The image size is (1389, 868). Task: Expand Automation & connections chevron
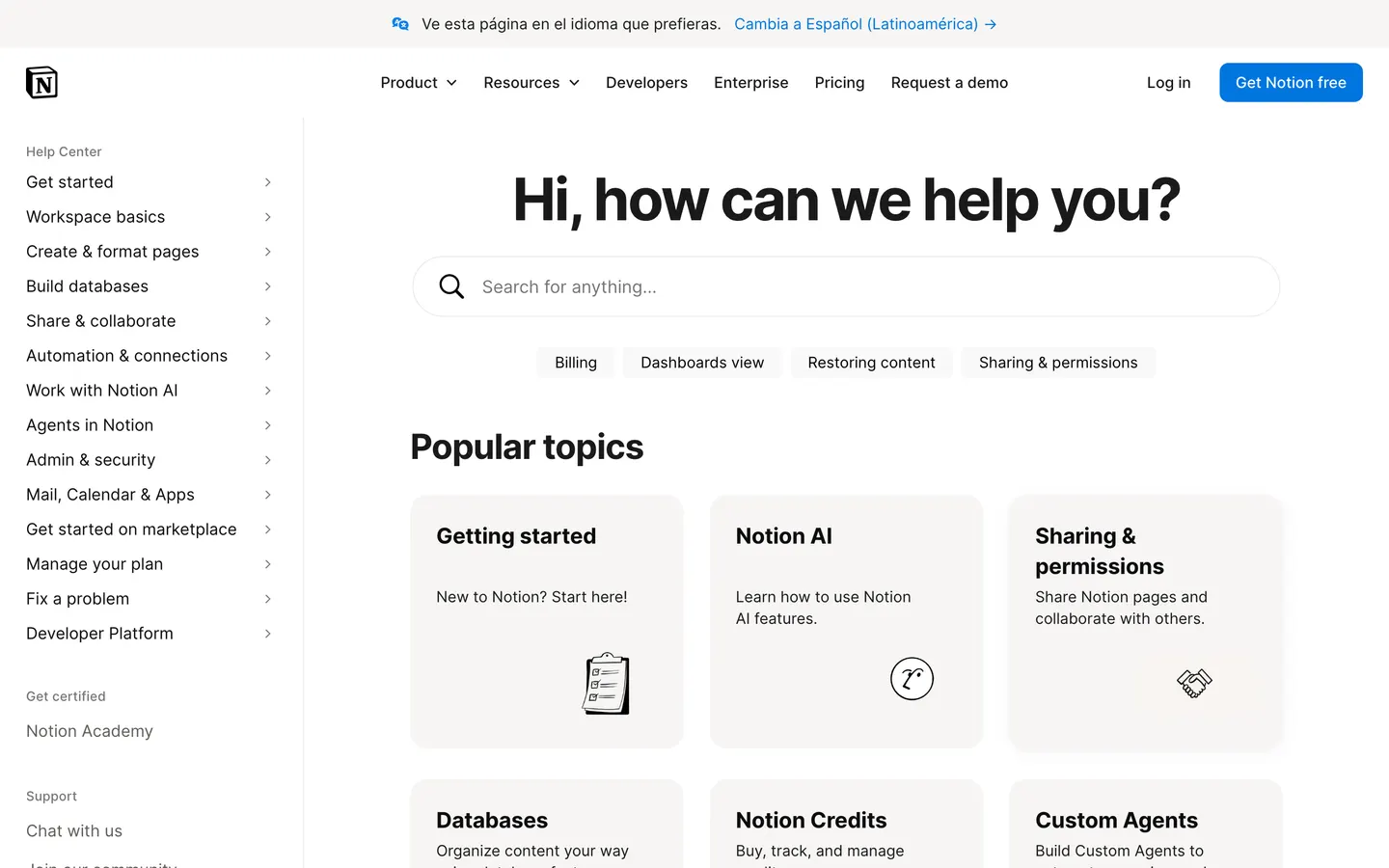coord(268,356)
